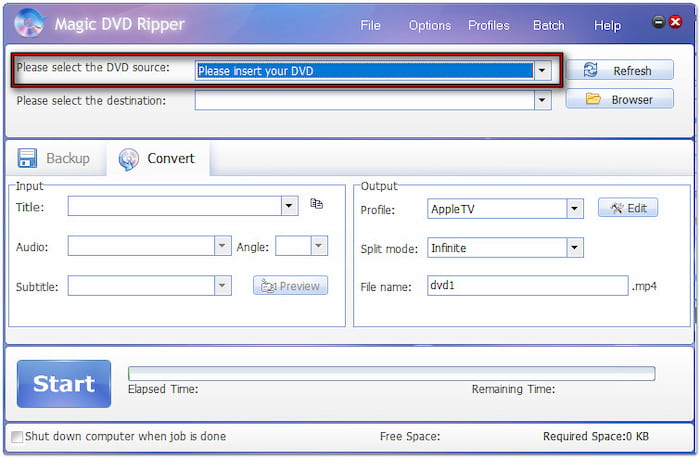Click the Browser button for destination
Image resolution: width=700 pixels, height=458 pixels.
(x=620, y=99)
